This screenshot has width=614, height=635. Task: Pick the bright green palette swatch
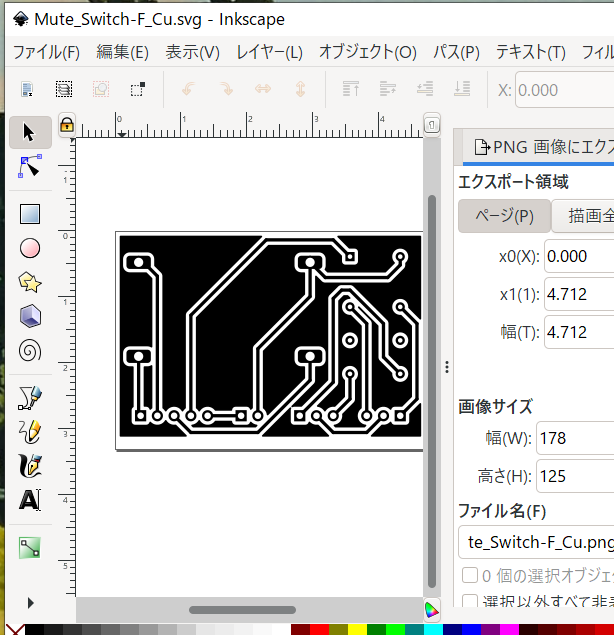point(395,630)
